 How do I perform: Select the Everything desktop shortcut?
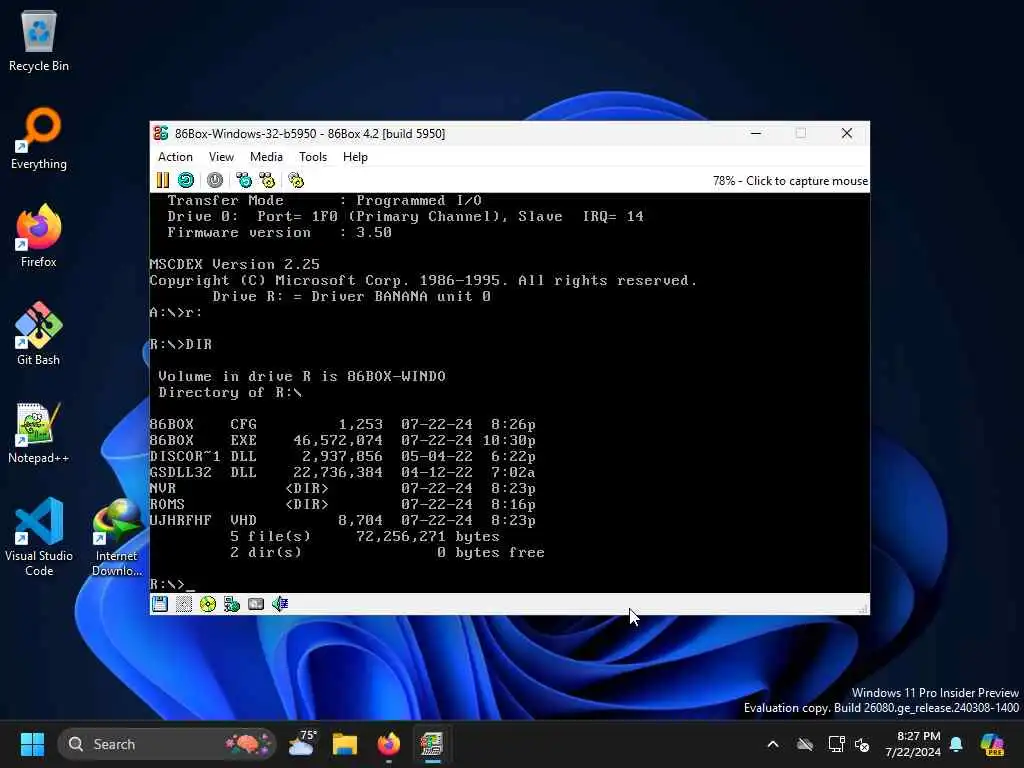[39, 138]
